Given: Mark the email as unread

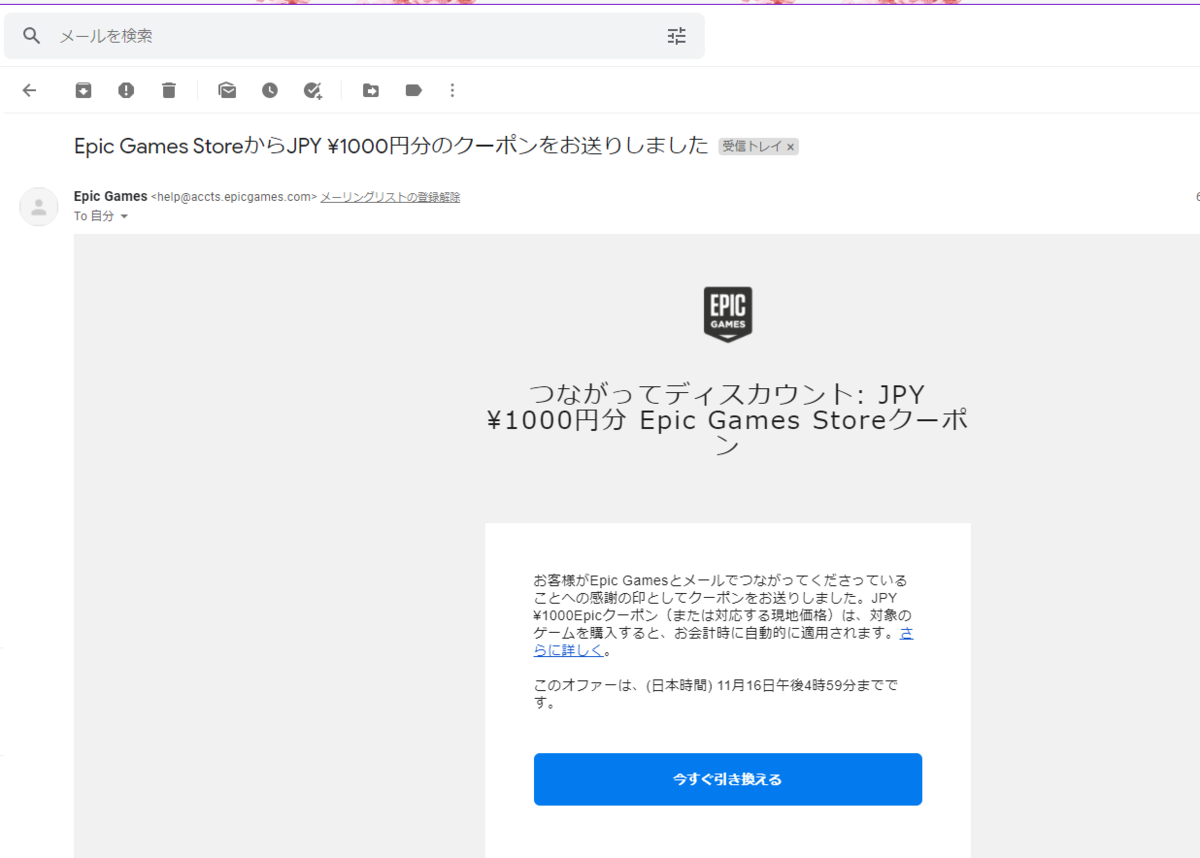Looking at the screenshot, I should (x=227, y=91).
